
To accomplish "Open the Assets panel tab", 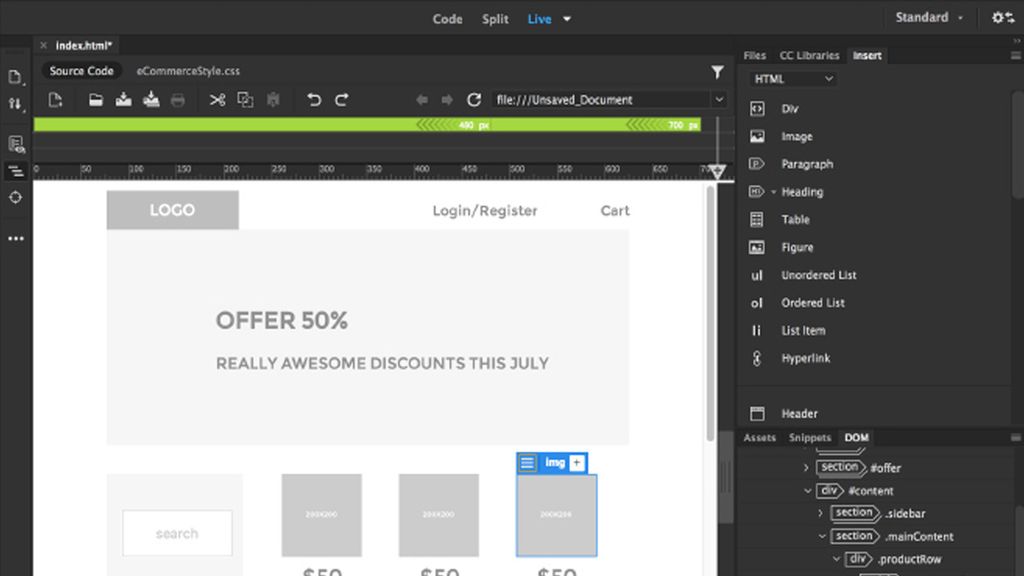I will pyautogui.click(x=759, y=437).
